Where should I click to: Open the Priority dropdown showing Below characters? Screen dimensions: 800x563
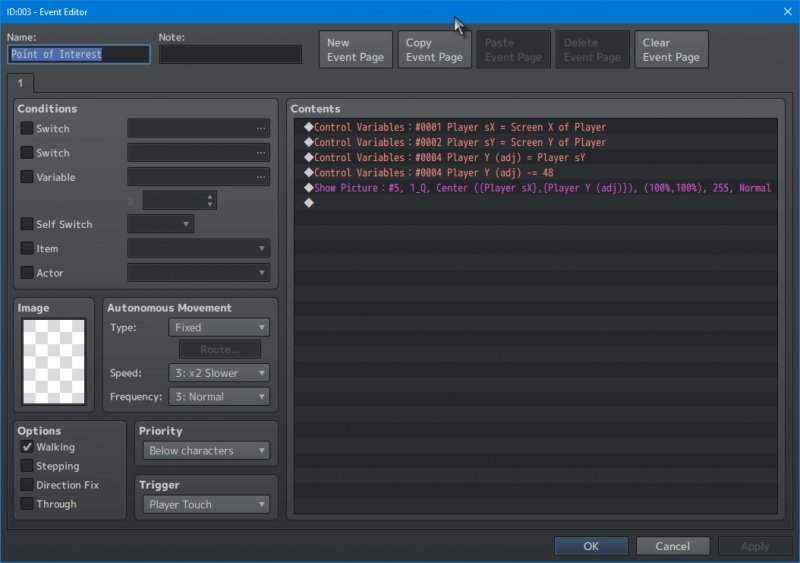coord(206,451)
